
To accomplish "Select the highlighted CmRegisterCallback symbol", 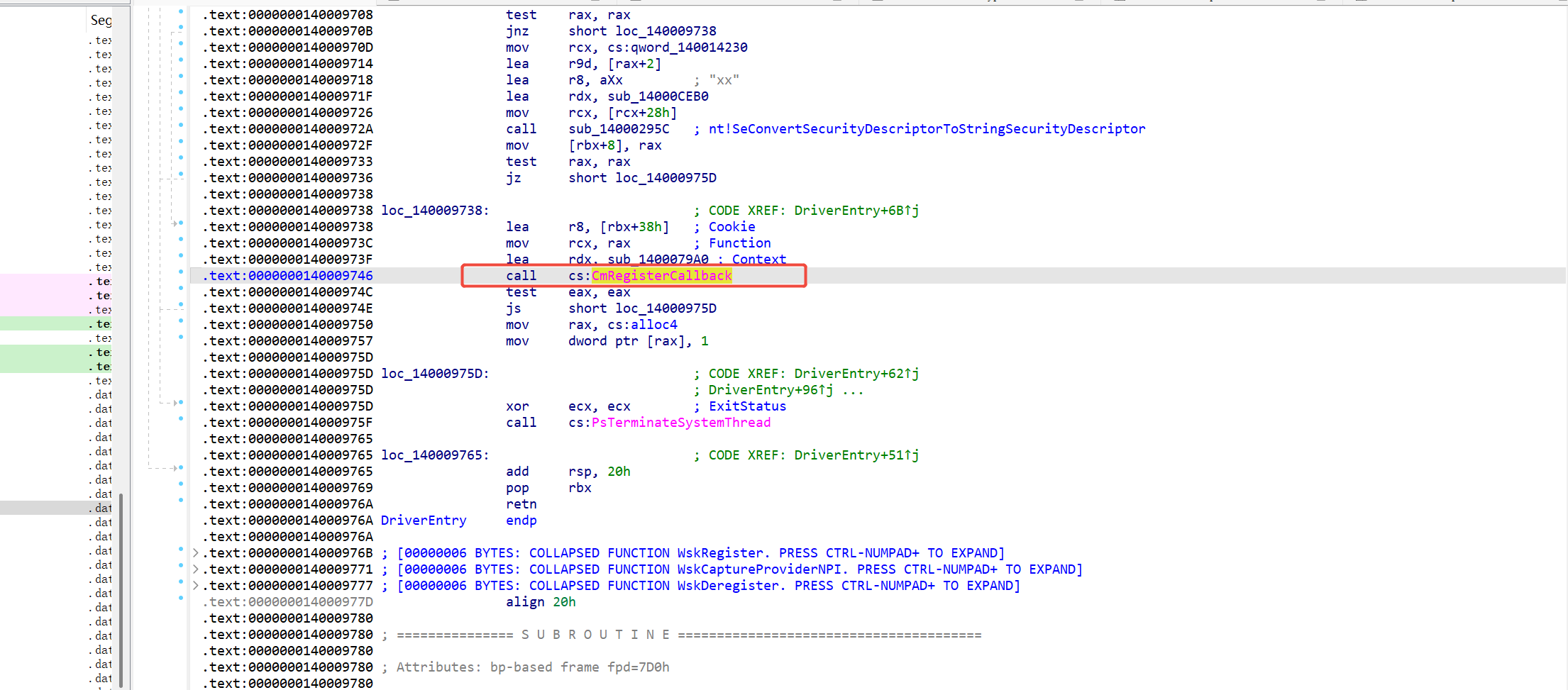I will [x=661, y=276].
